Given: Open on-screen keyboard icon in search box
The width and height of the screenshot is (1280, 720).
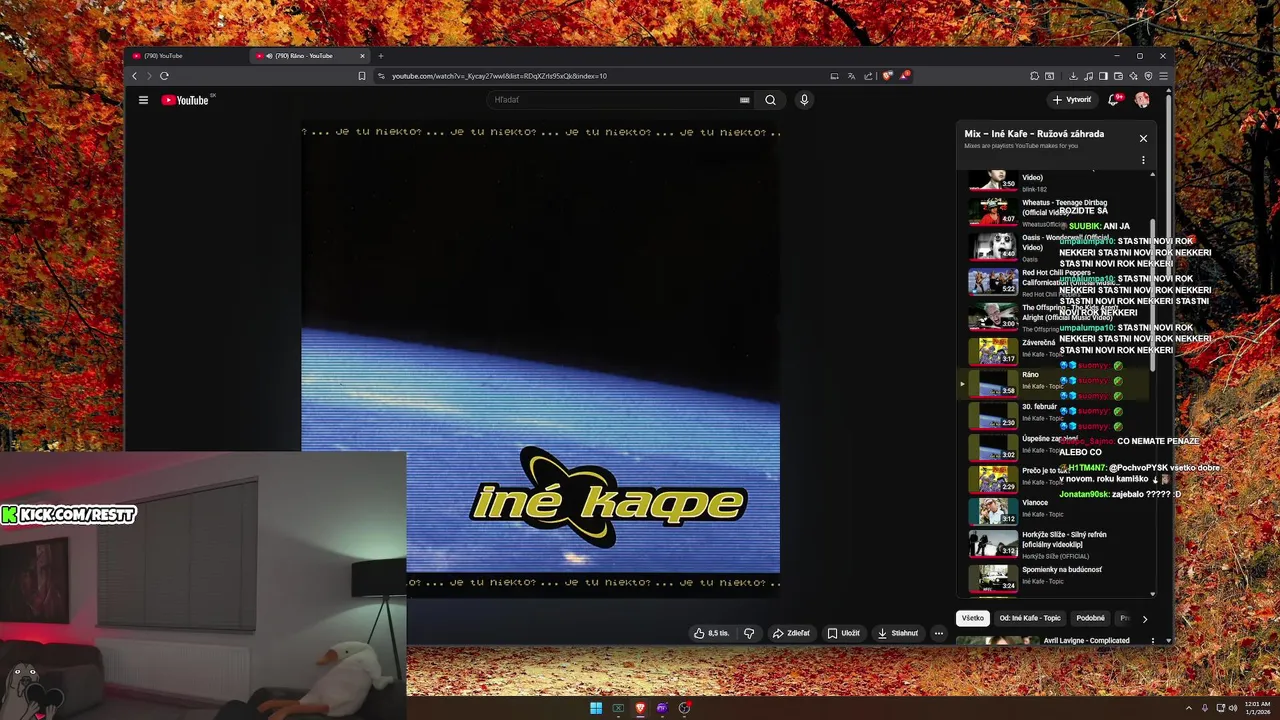Looking at the screenshot, I should 744,100.
